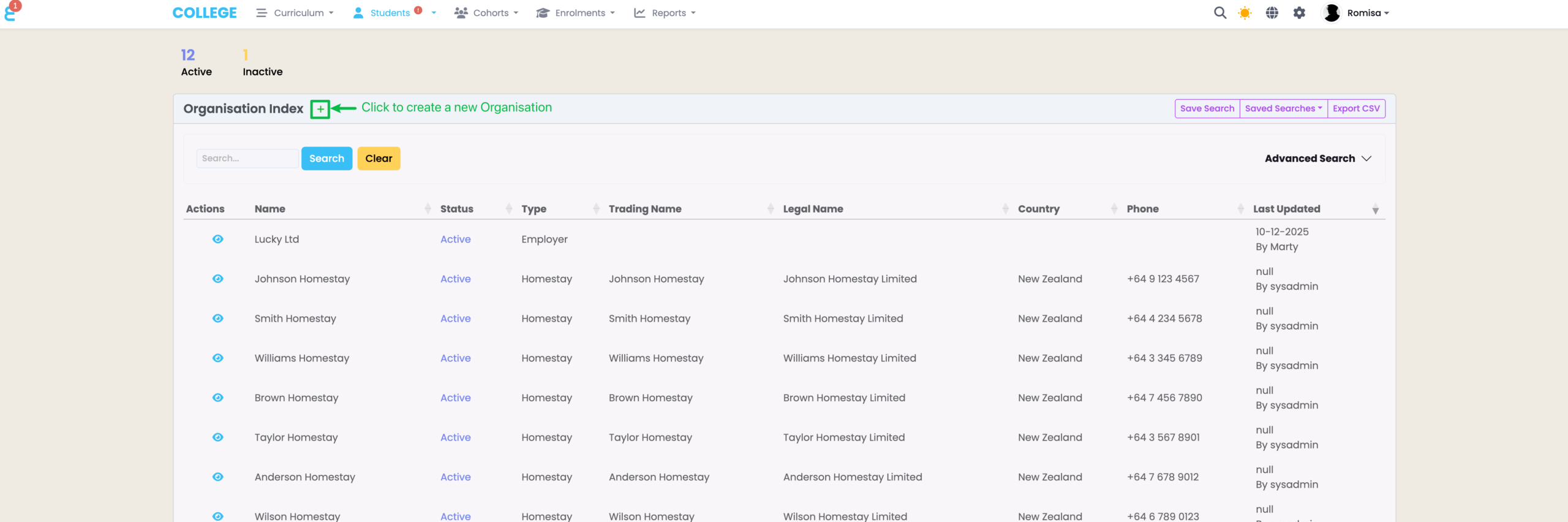
Task: Click the globe language icon
Action: click(1272, 13)
